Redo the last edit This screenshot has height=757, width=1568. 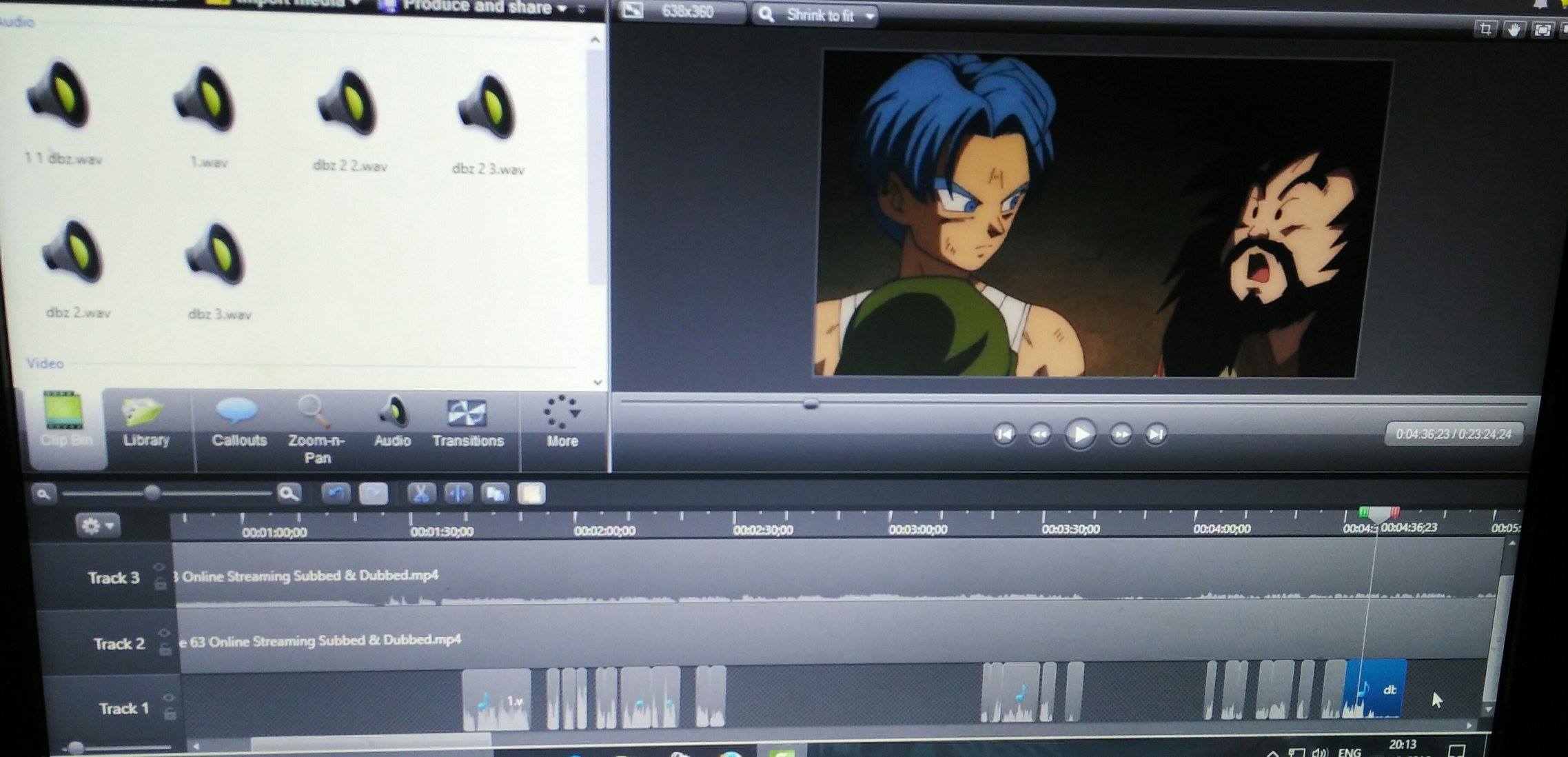(374, 494)
